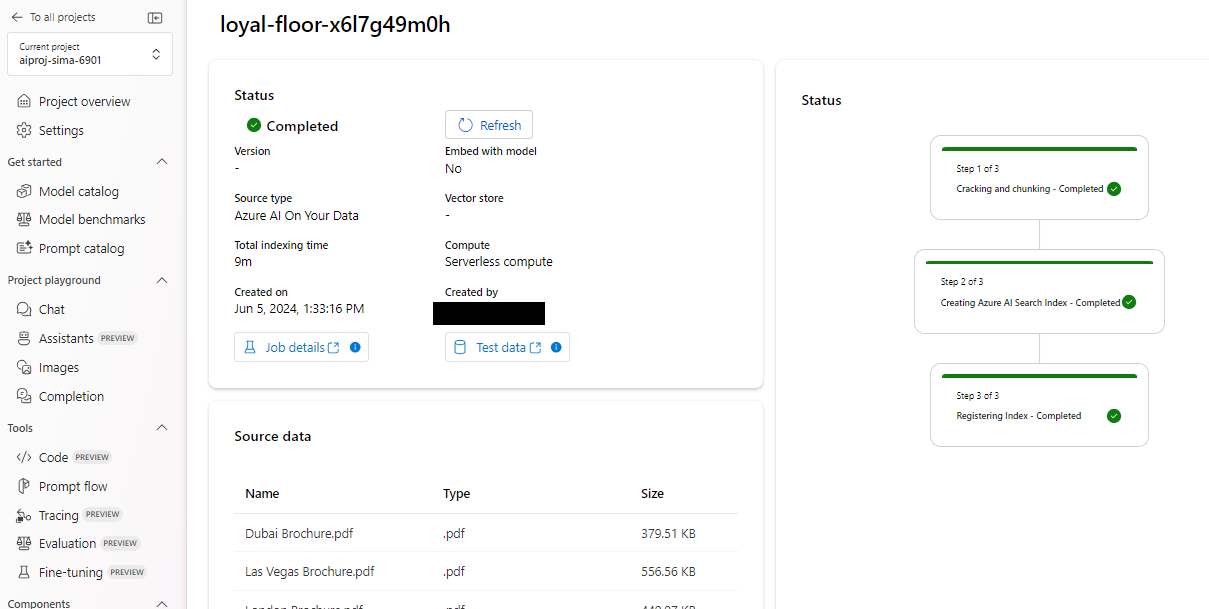Image resolution: width=1209 pixels, height=609 pixels.
Task: Click 'To all projects' link text
Action: coord(63,17)
